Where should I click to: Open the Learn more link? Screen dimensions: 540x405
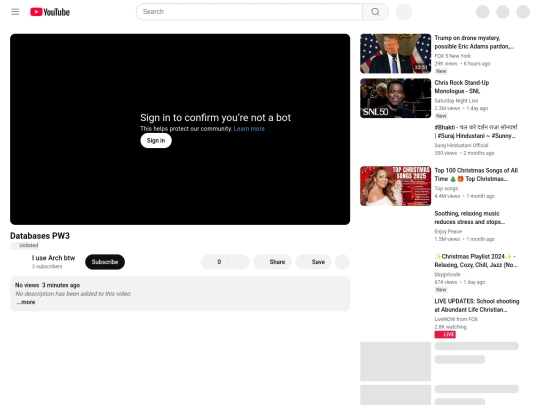tap(249, 129)
